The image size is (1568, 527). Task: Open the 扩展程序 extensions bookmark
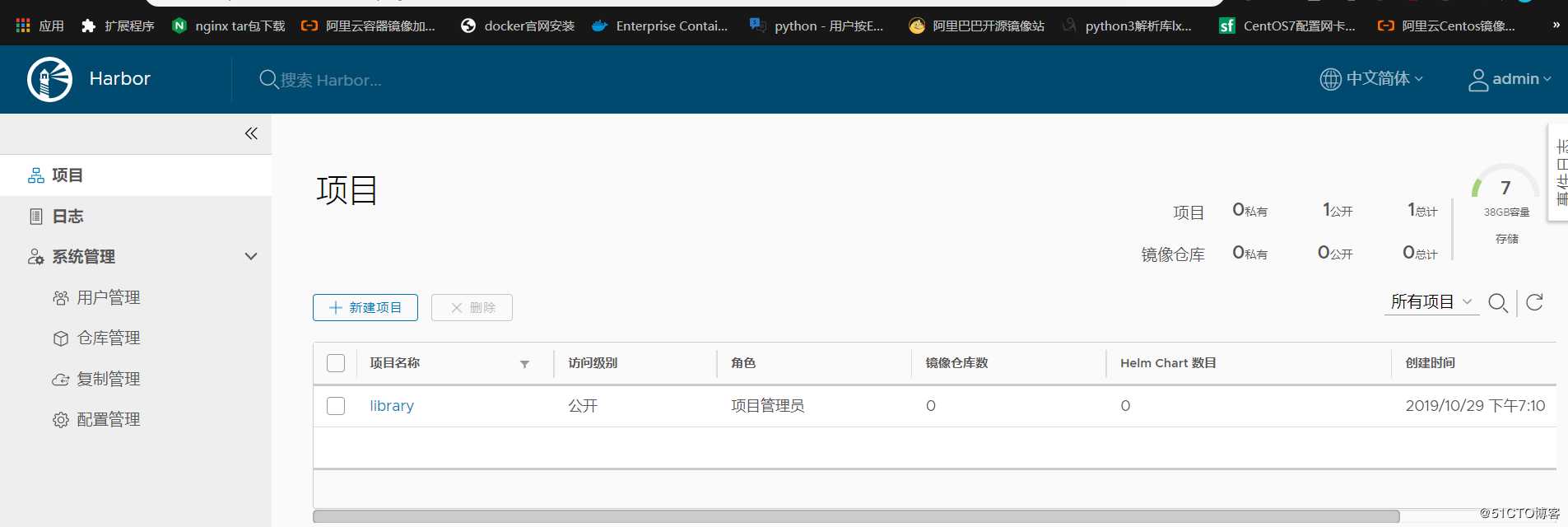click(x=118, y=26)
